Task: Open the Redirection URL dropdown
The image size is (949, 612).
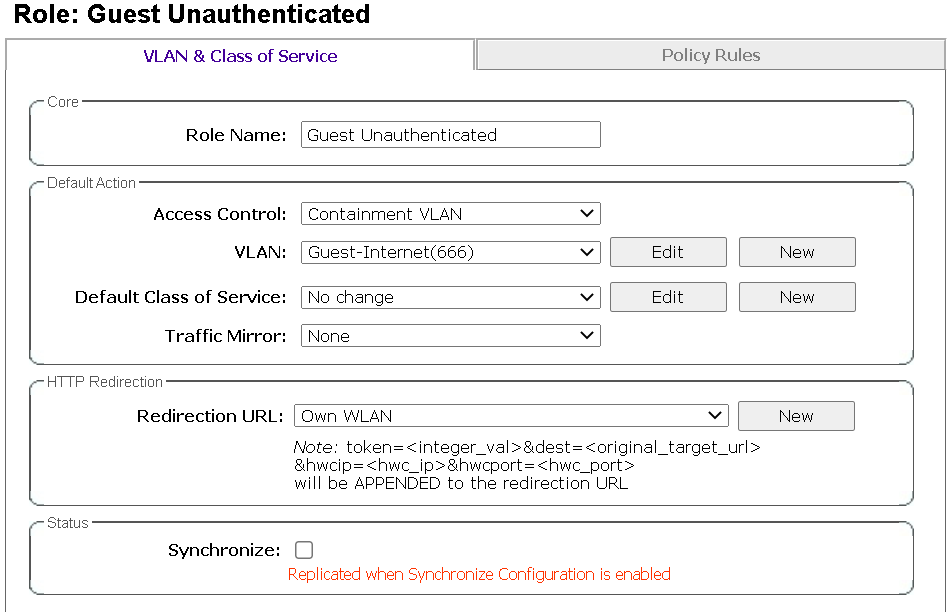Action: [511, 416]
